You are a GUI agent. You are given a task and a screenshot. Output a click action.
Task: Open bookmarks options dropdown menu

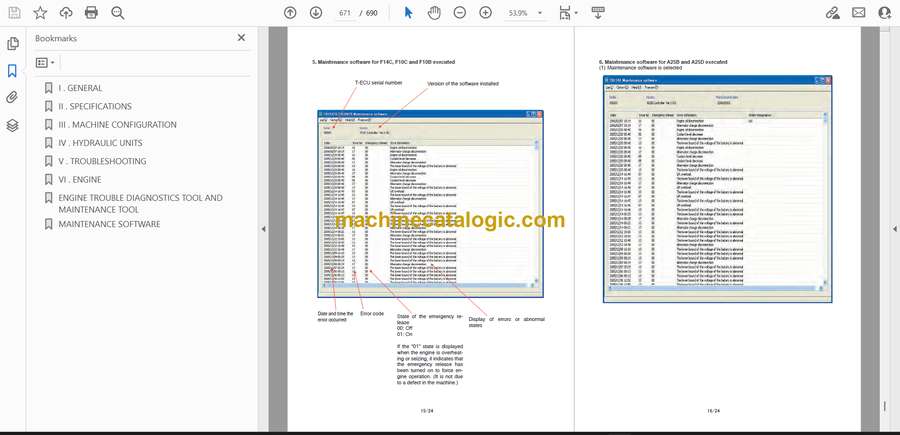pos(45,63)
